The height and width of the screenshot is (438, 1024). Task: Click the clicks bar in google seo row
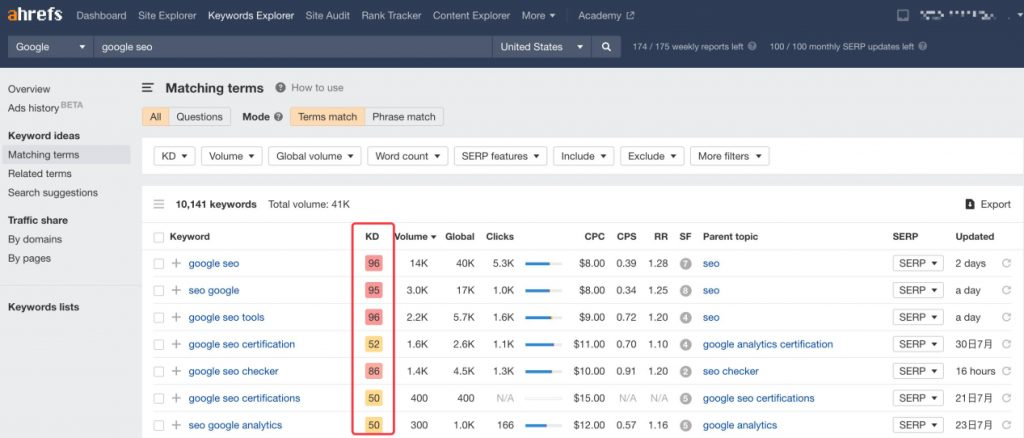pyautogui.click(x=543, y=264)
